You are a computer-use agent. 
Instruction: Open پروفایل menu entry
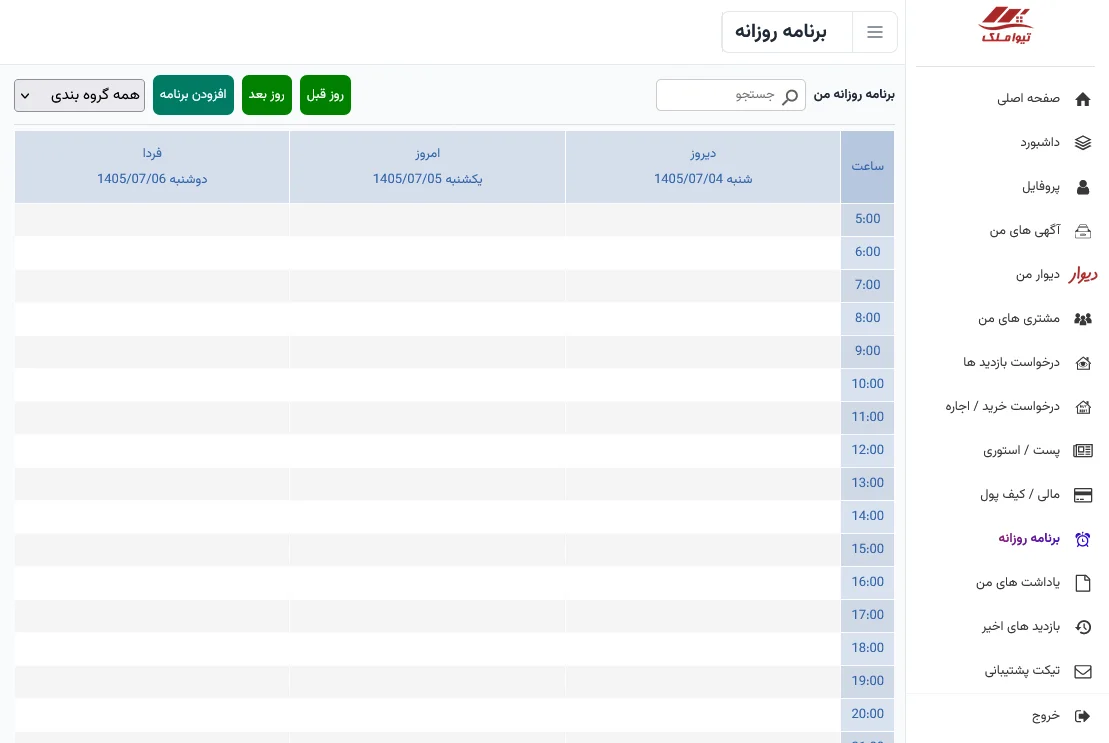[x=1041, y=187]
